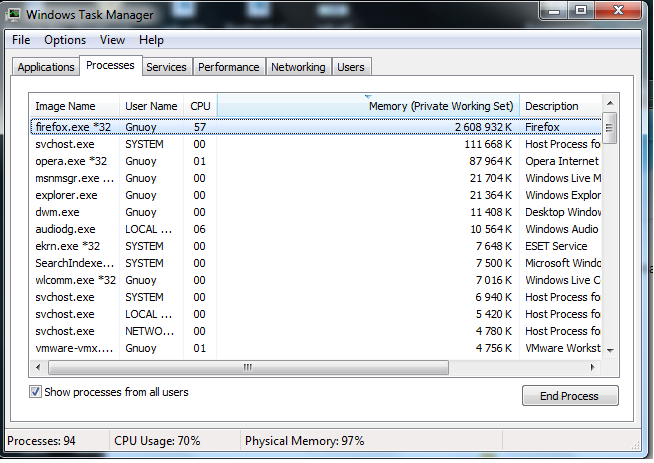Click the horizontal scrollbar left arrow

coord(38,367)
